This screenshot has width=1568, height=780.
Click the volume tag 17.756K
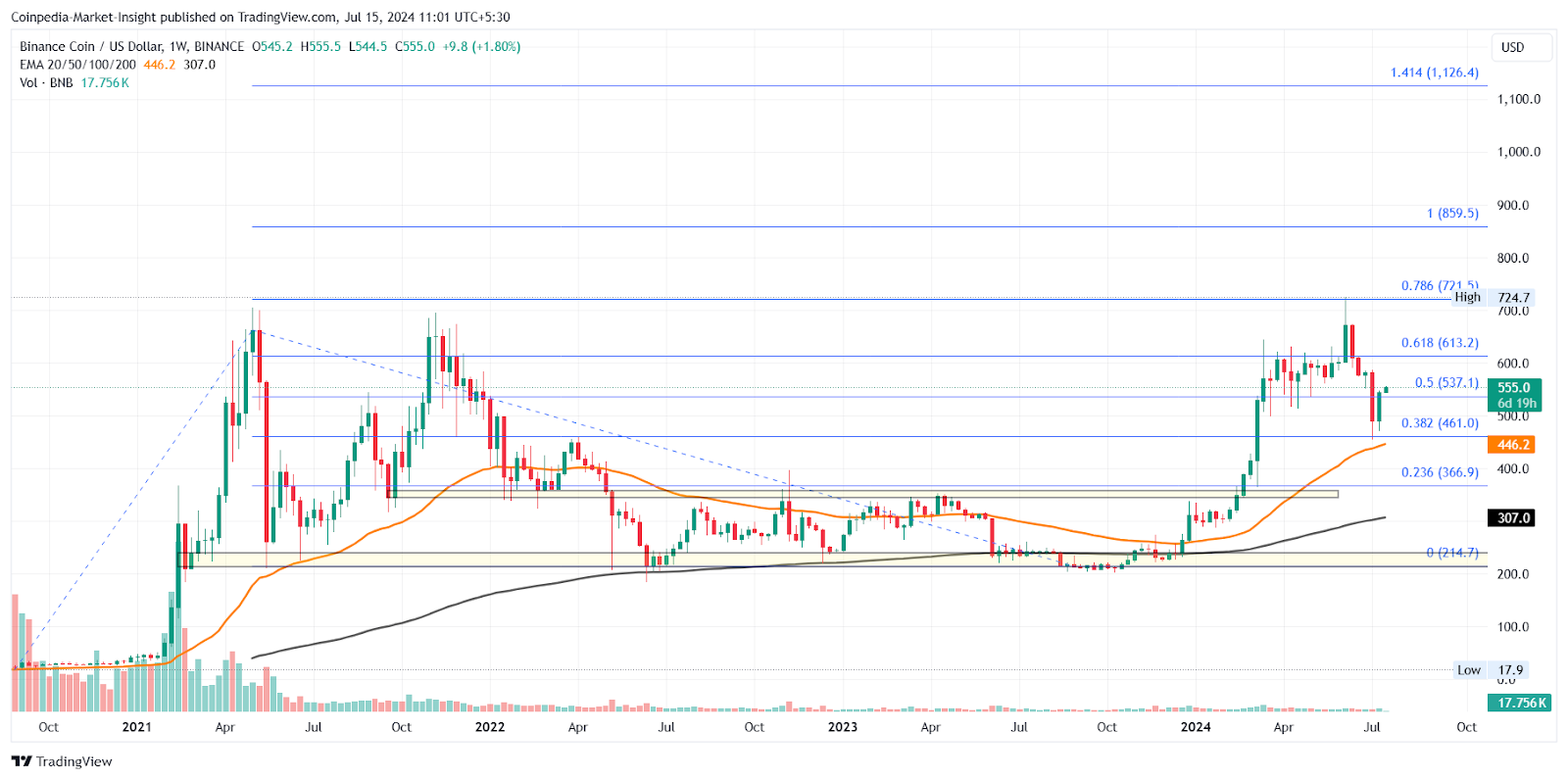click(x=1520, y=703)
